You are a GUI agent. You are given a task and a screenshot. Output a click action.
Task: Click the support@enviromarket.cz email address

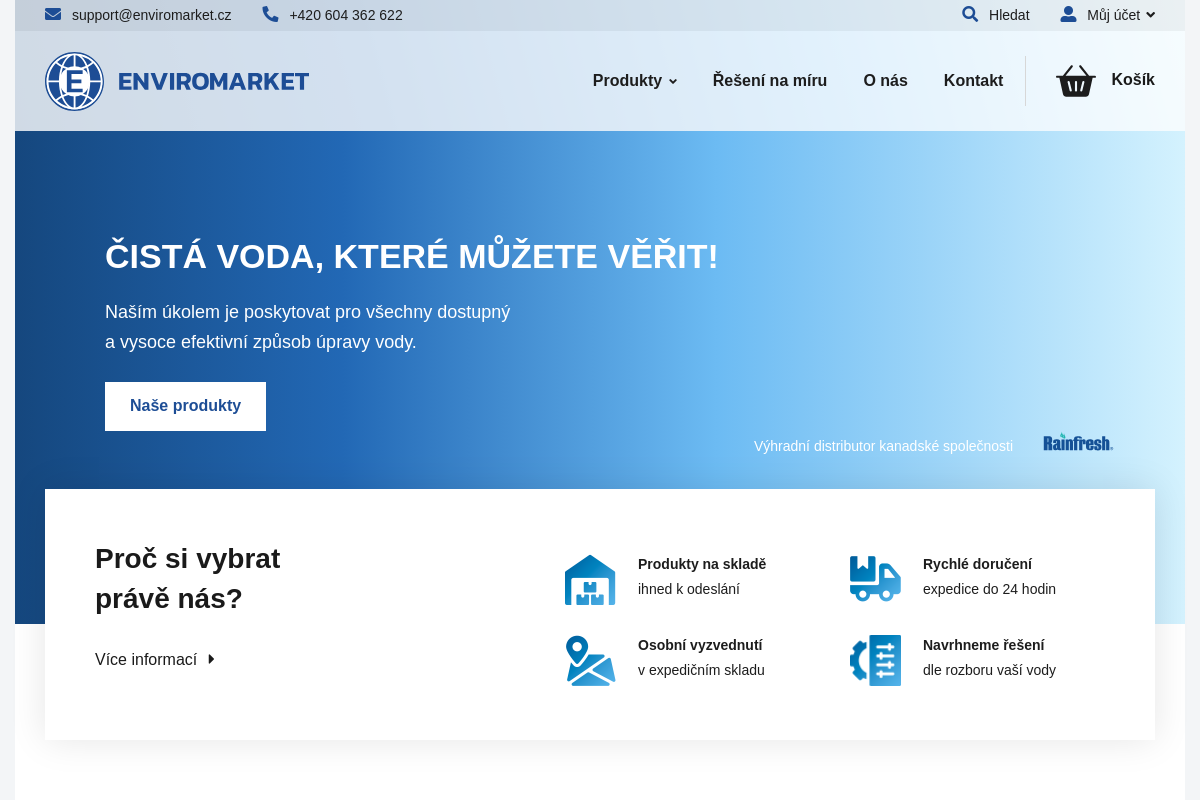tap(150, 15)
